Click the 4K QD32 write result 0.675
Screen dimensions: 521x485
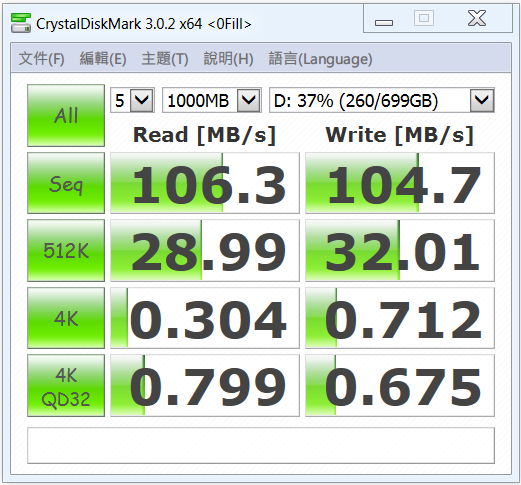(x=400, y=386)
